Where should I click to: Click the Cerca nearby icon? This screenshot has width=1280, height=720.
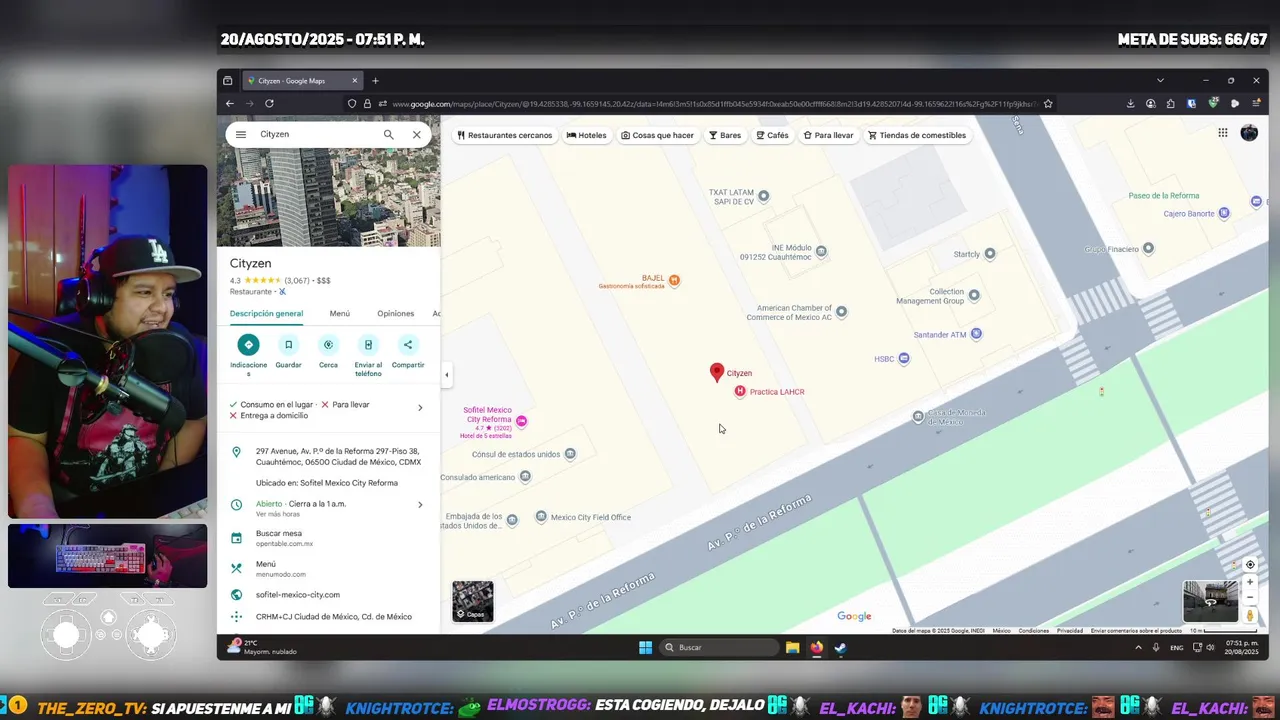(328, 345)
